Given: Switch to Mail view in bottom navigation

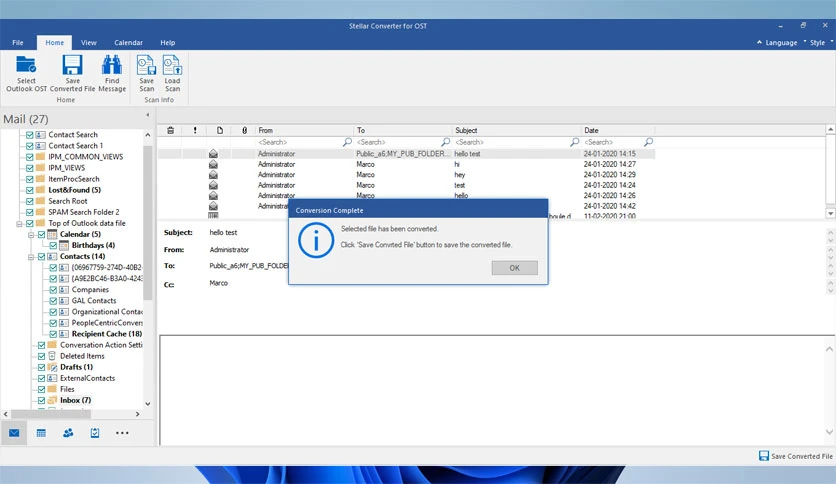Looking at the screenshot, I should coord(14,433).
